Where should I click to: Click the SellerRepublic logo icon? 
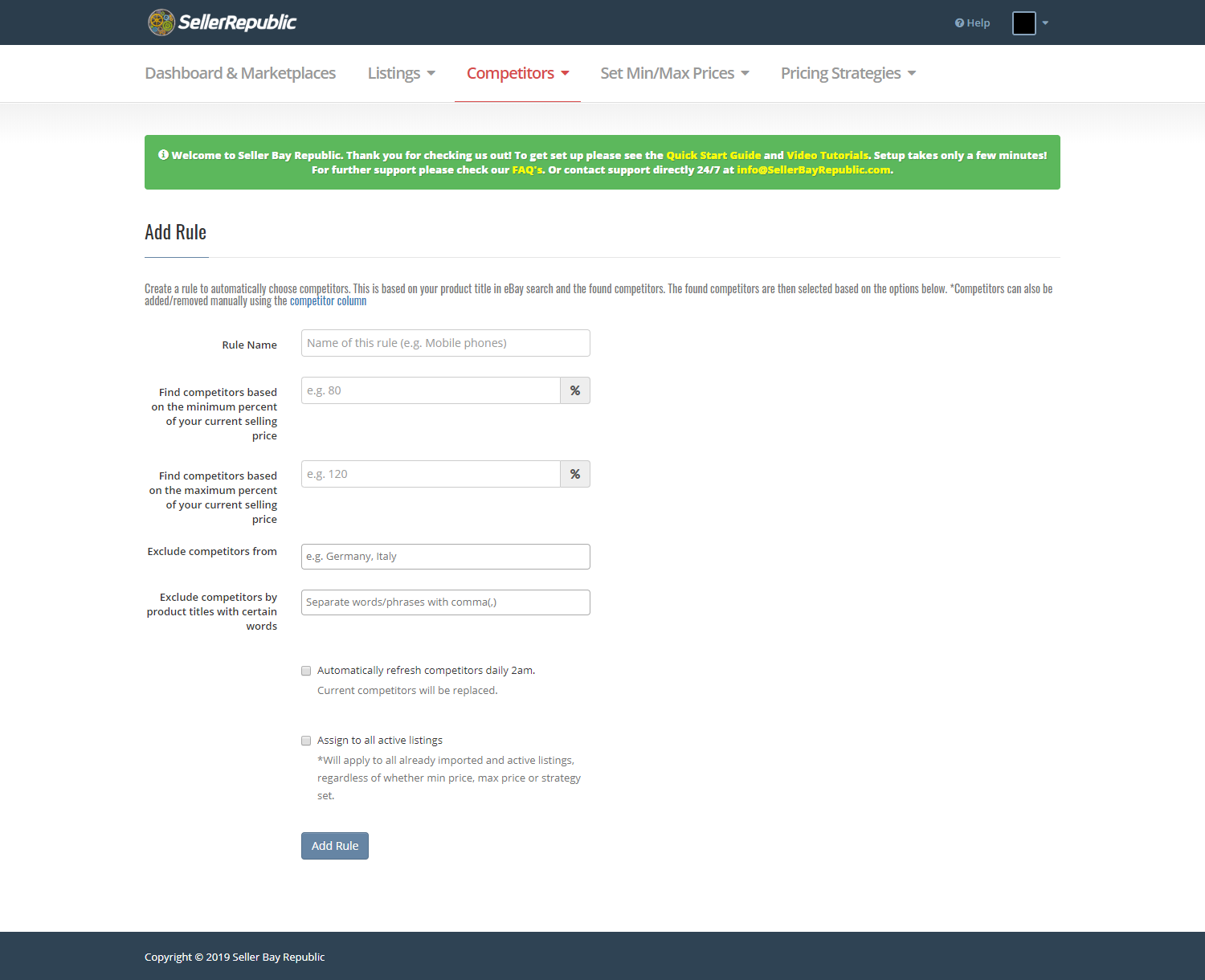click(161, 22)
